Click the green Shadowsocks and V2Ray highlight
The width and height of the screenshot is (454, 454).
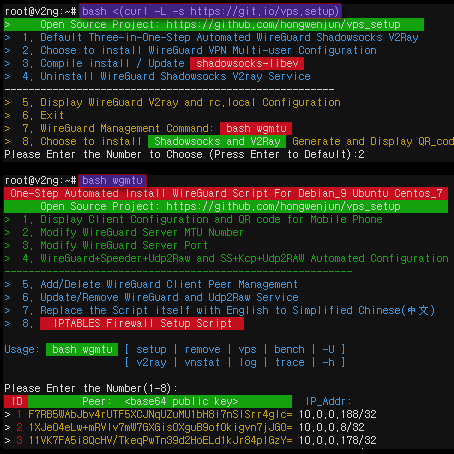[x=217, y=141]
